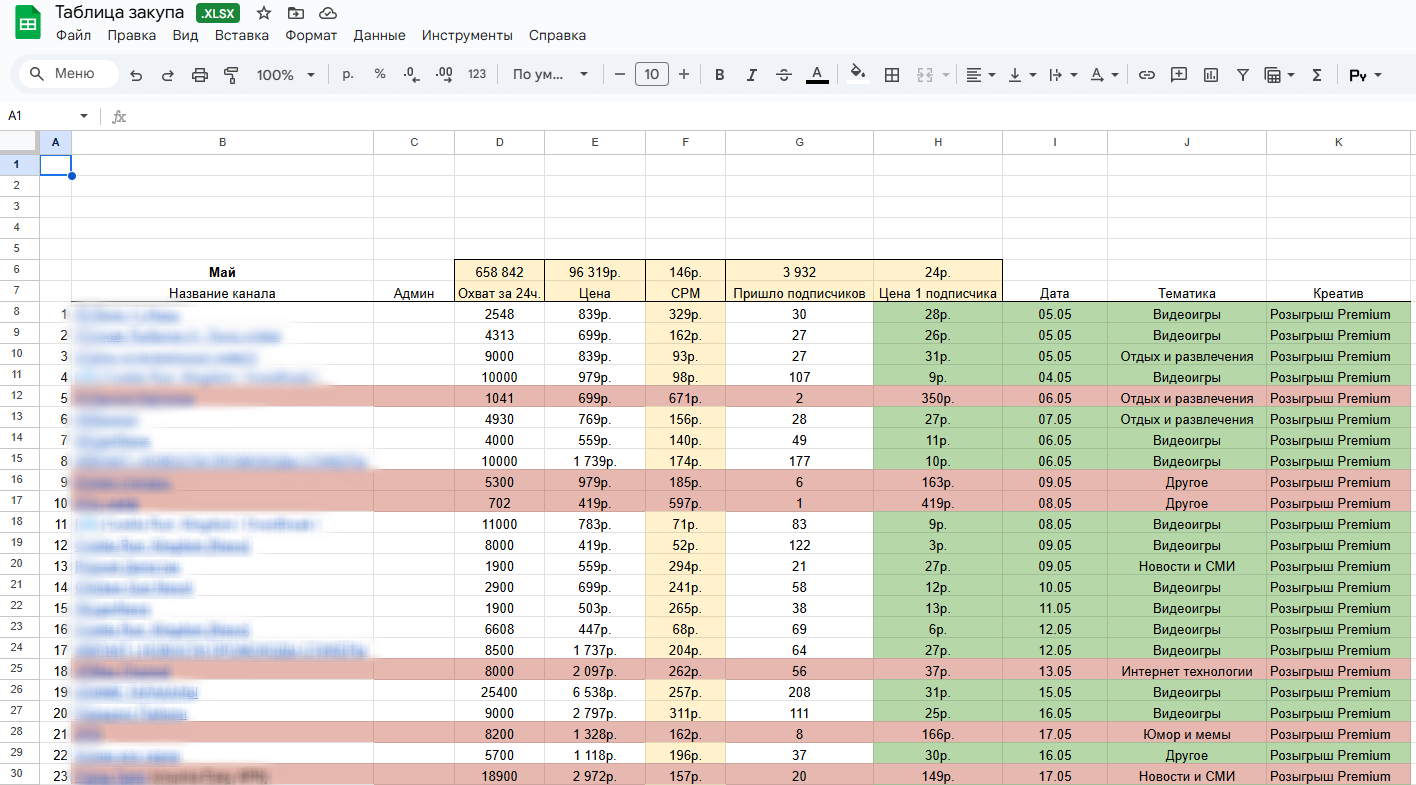Click the undo arrow icon
This screenshot has width=1416, height=785.
[136, 75]
